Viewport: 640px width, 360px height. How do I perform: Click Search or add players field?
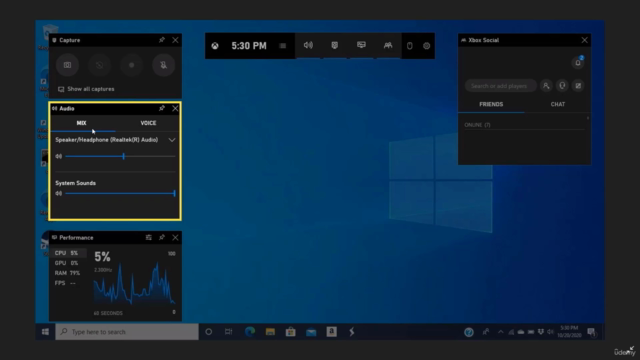pos(500,86)
